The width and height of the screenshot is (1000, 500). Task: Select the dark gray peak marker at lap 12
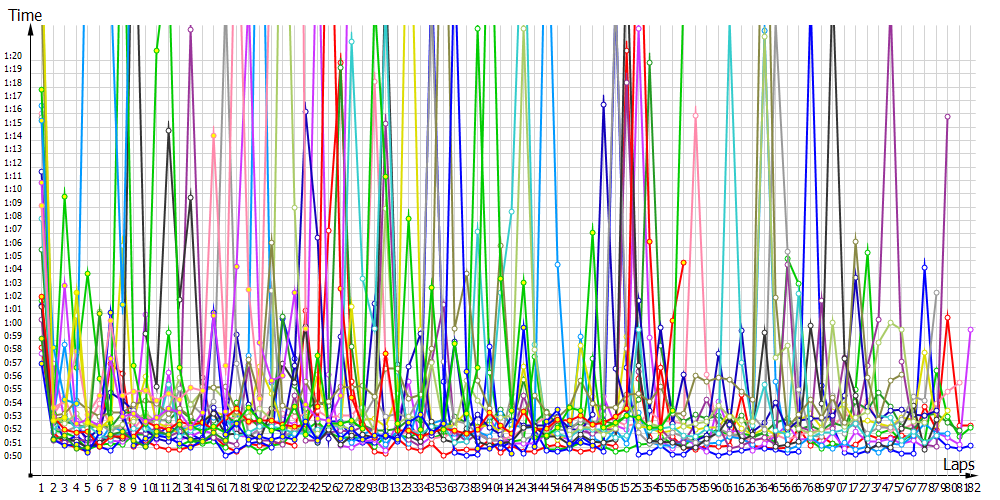168,129
